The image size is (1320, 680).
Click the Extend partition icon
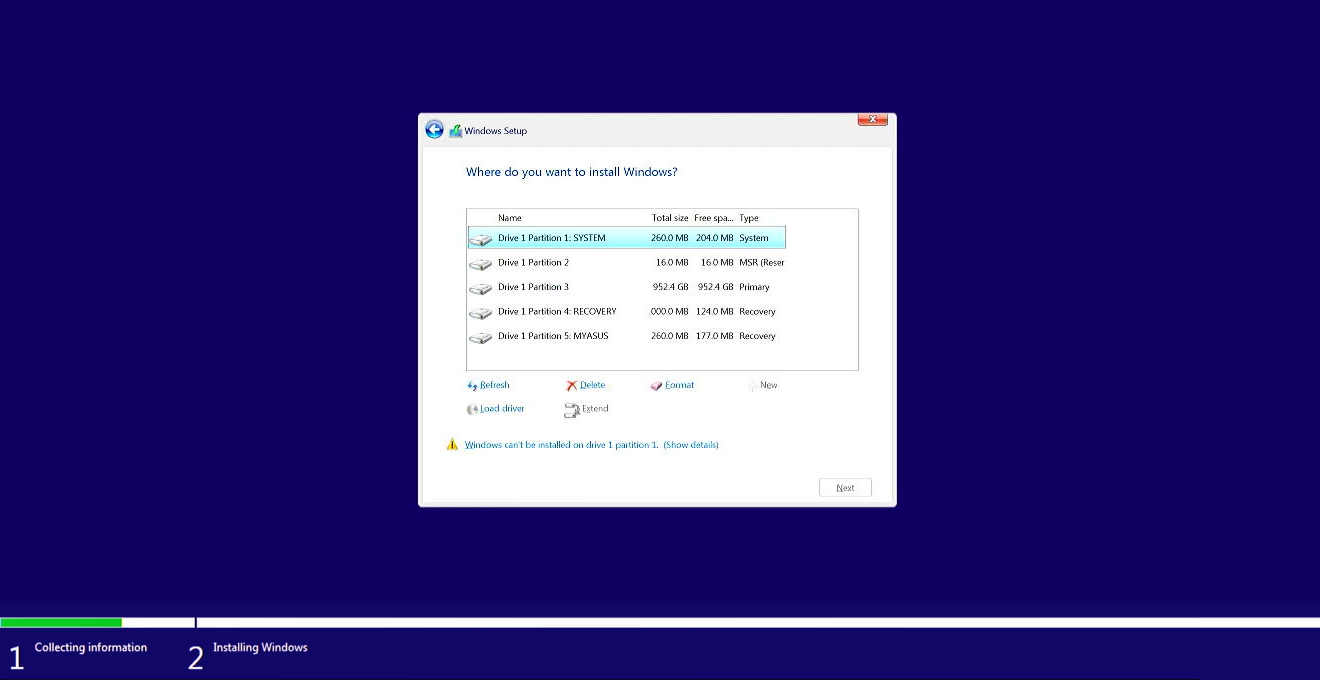(572, 409)
